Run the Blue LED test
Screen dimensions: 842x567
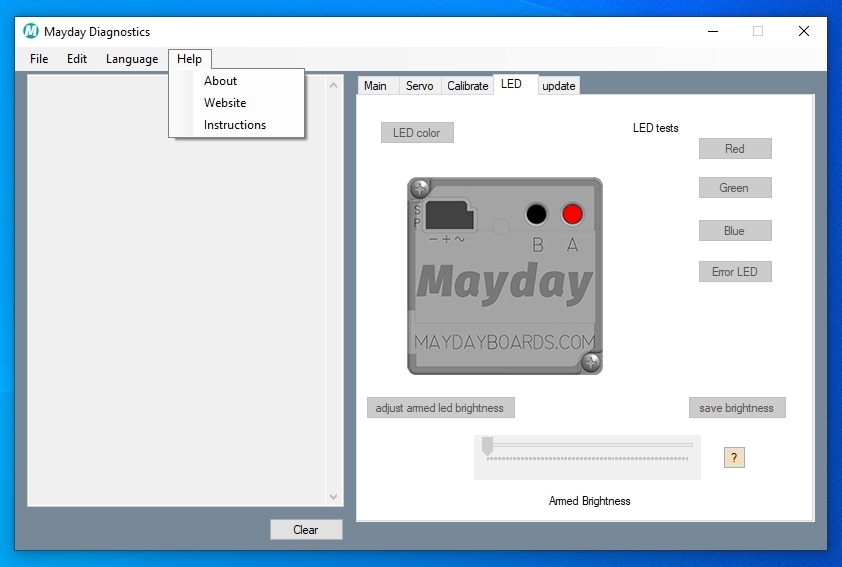pos(735,231)
